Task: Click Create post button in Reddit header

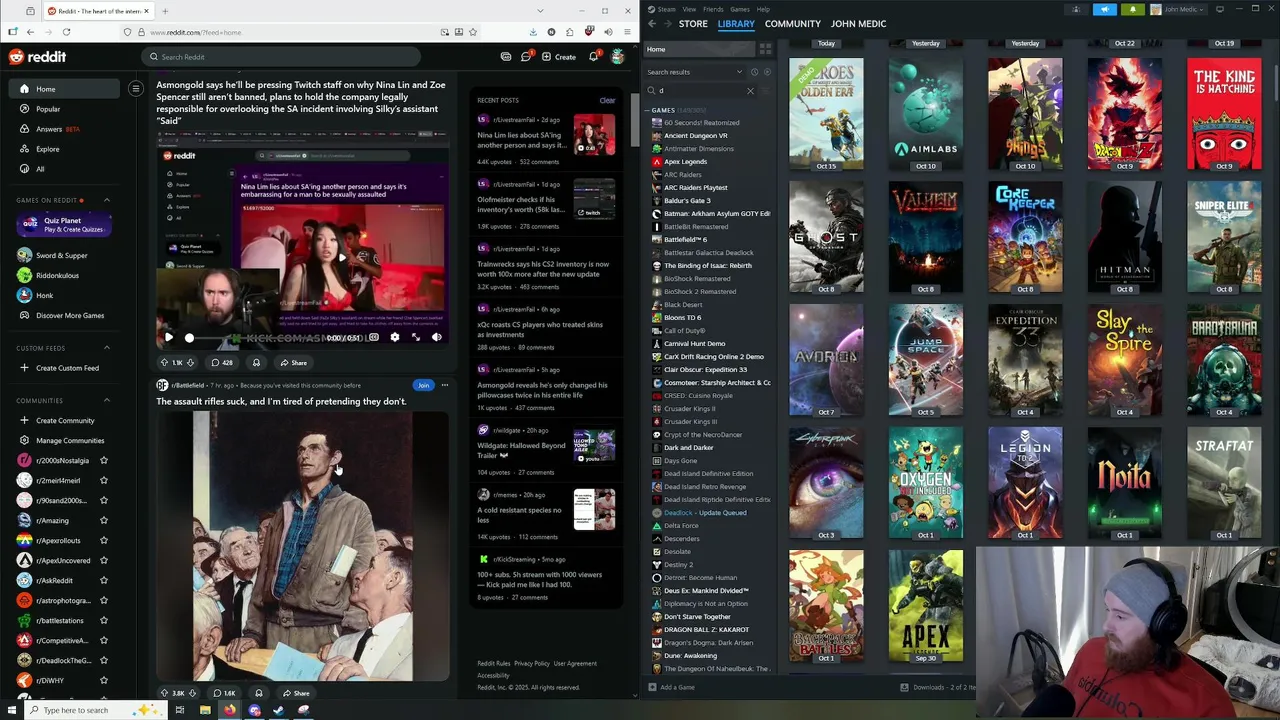Action: point(559,57)
